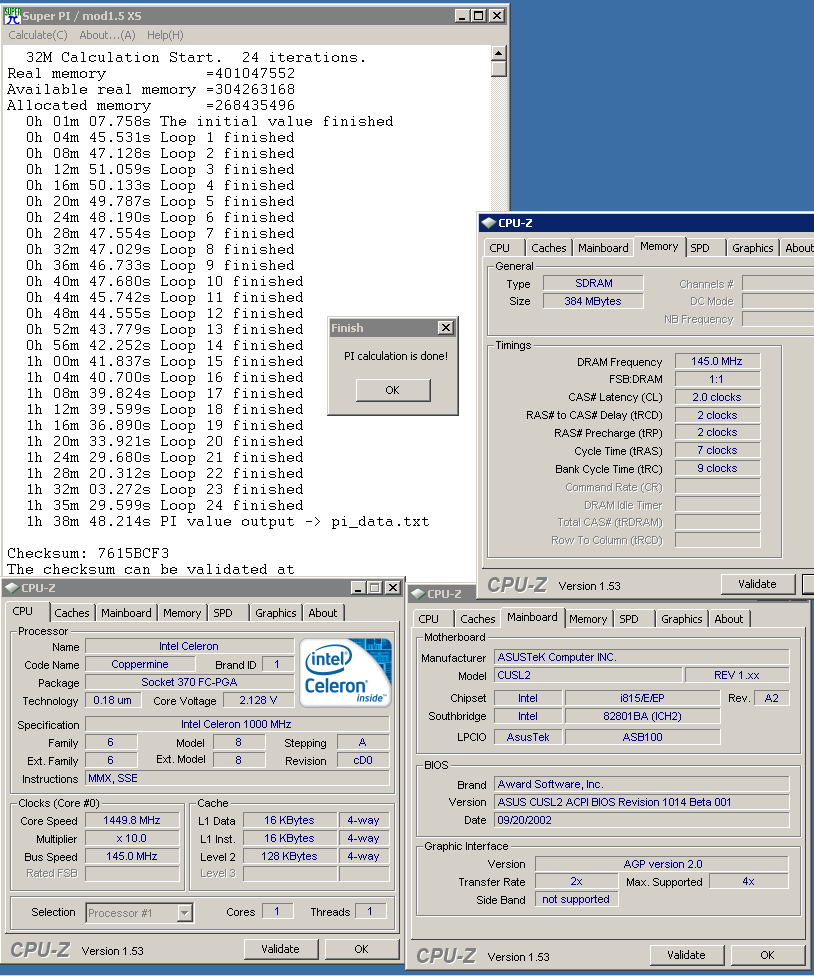
Task: Click the Super PI title bar icon
Action: [x=13, y=15]
